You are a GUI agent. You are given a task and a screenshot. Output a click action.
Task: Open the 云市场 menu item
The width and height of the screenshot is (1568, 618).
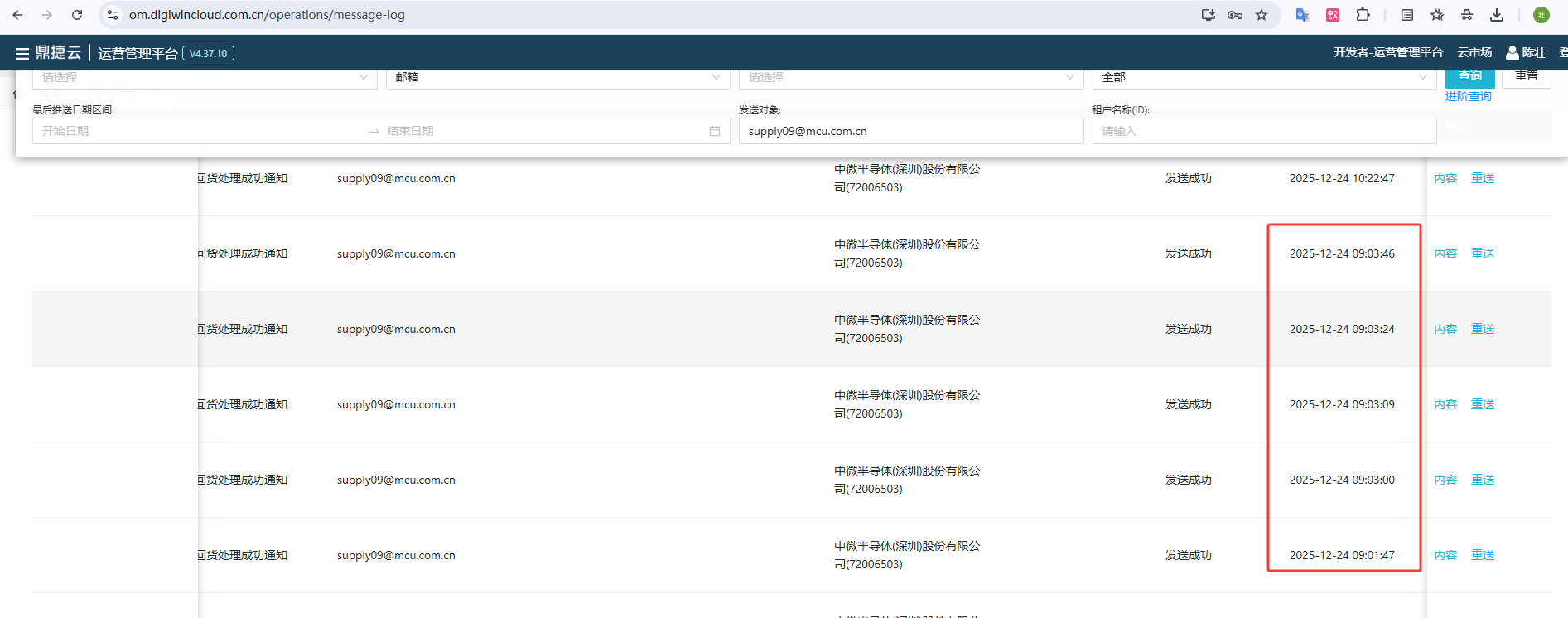1474,53
